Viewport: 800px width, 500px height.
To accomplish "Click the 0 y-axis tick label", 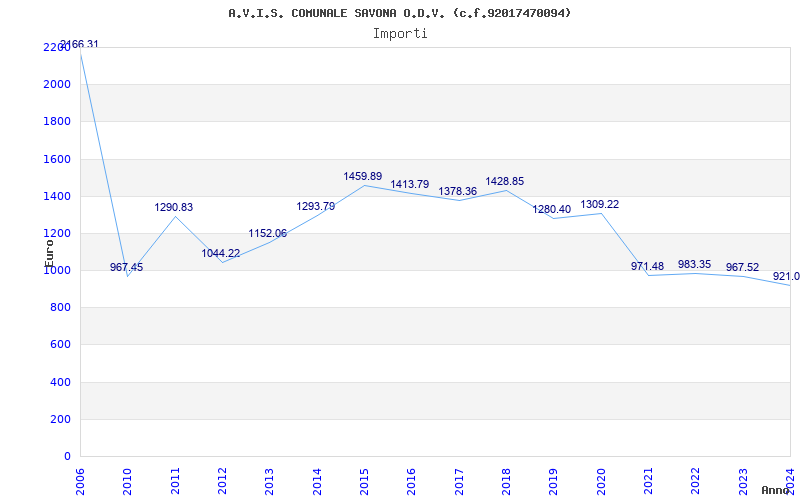I will [x=68, y=456].
